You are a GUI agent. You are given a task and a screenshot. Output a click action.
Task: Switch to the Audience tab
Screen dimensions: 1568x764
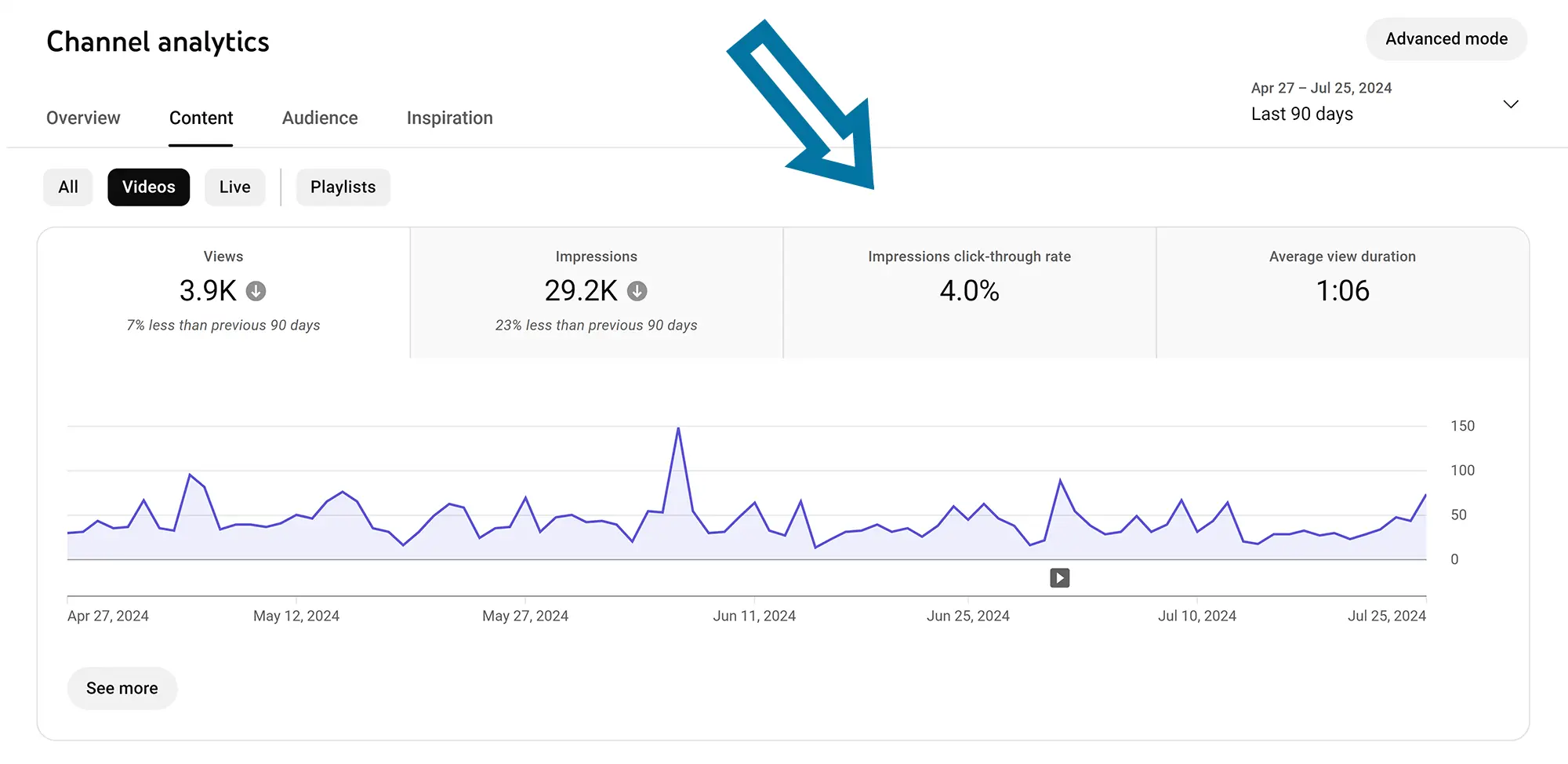(x=319, y=118)
